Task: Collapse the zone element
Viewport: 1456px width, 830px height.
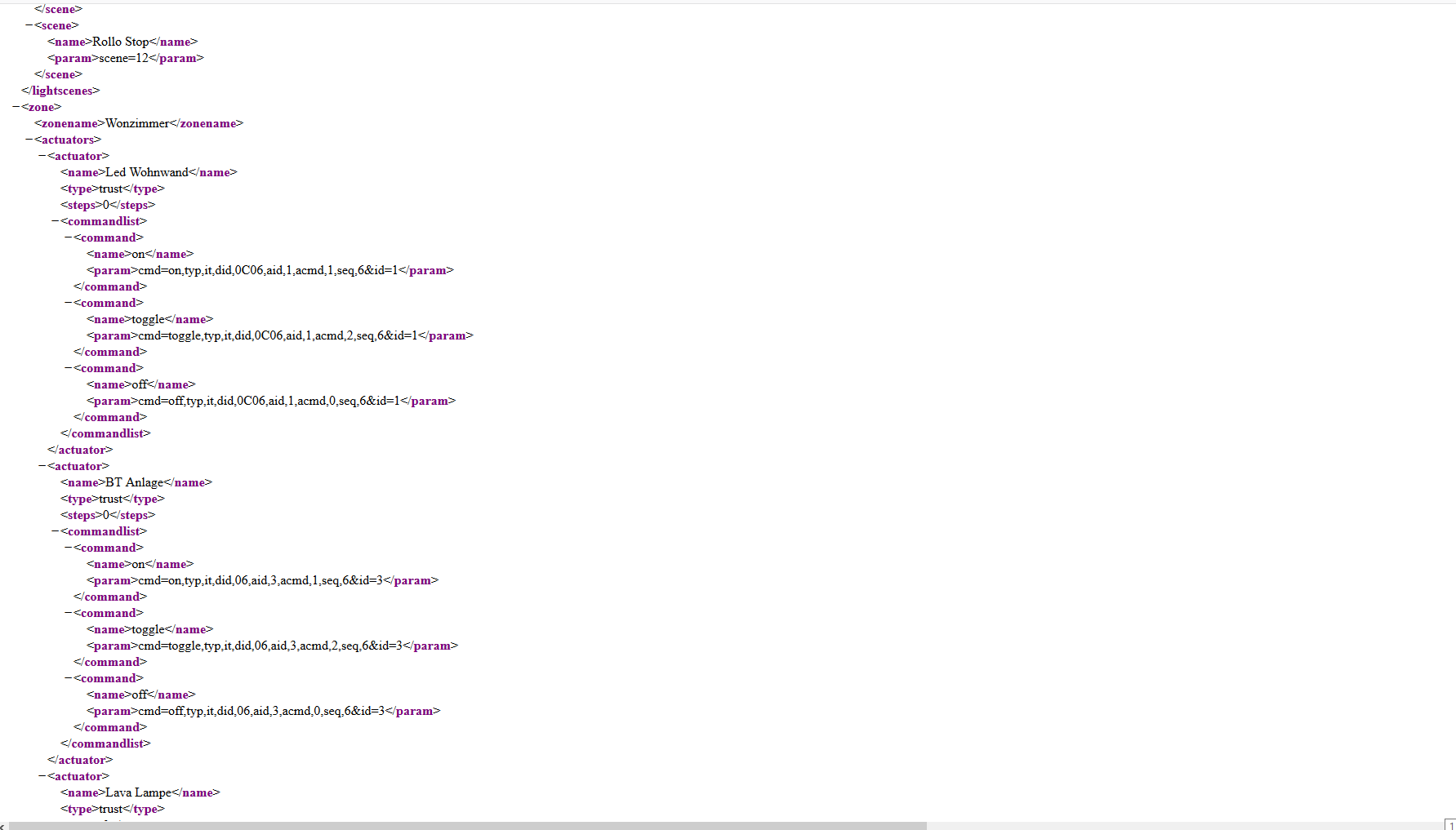Action: coord(16,107)
